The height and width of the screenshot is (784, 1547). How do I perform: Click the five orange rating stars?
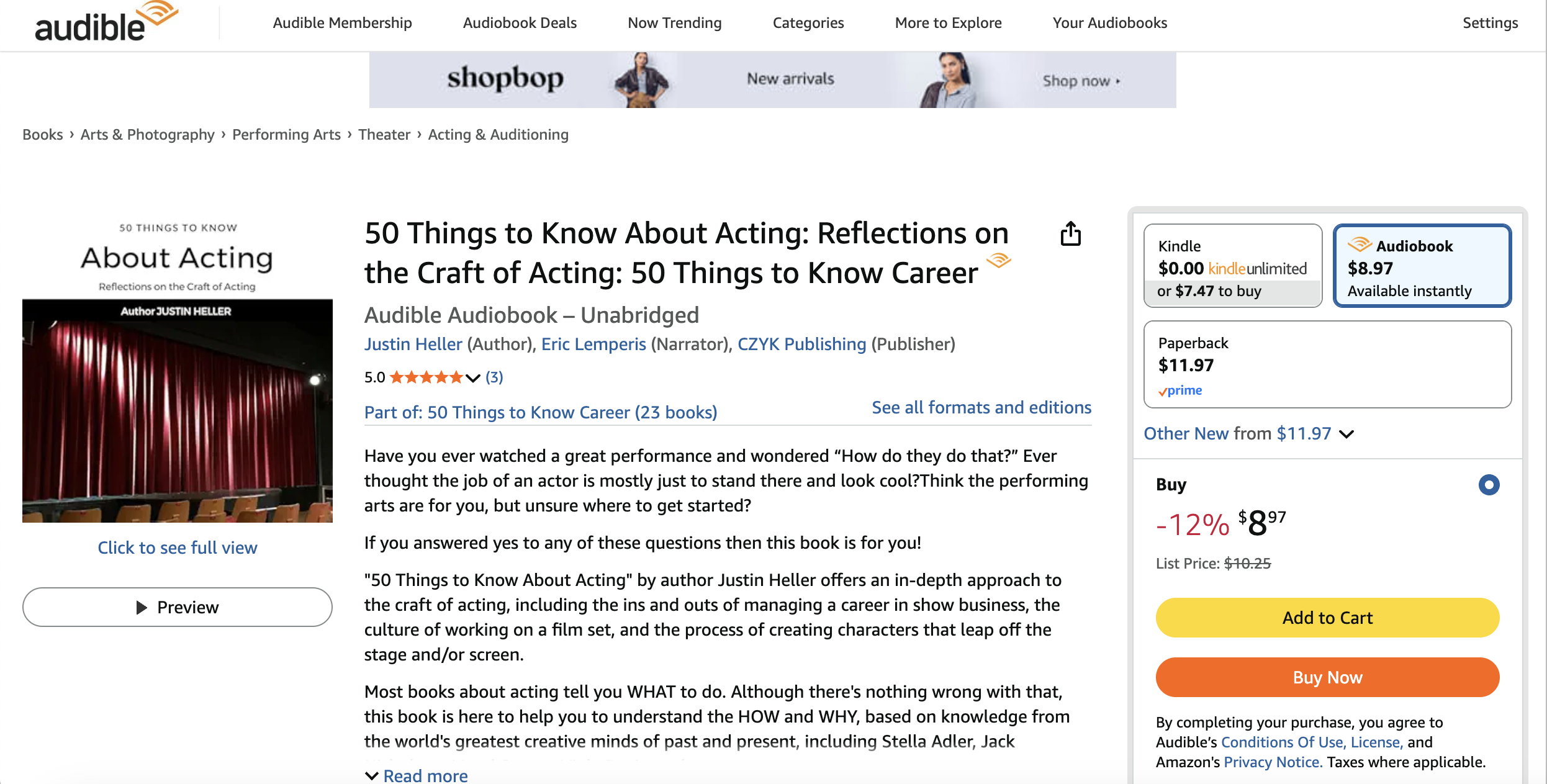click(x=428, y=376)
